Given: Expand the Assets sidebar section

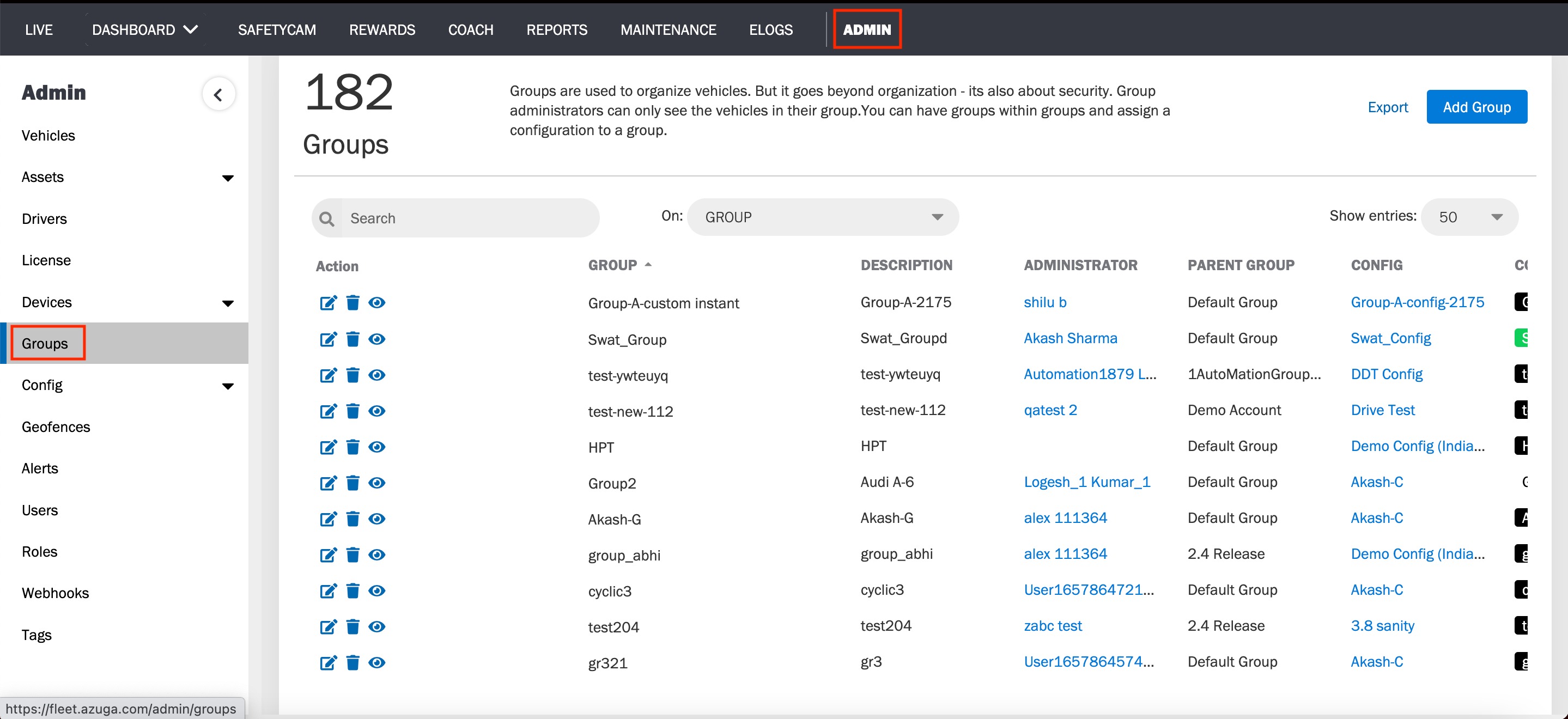Looking at the screenshot, I should click(x=228, y=178).
